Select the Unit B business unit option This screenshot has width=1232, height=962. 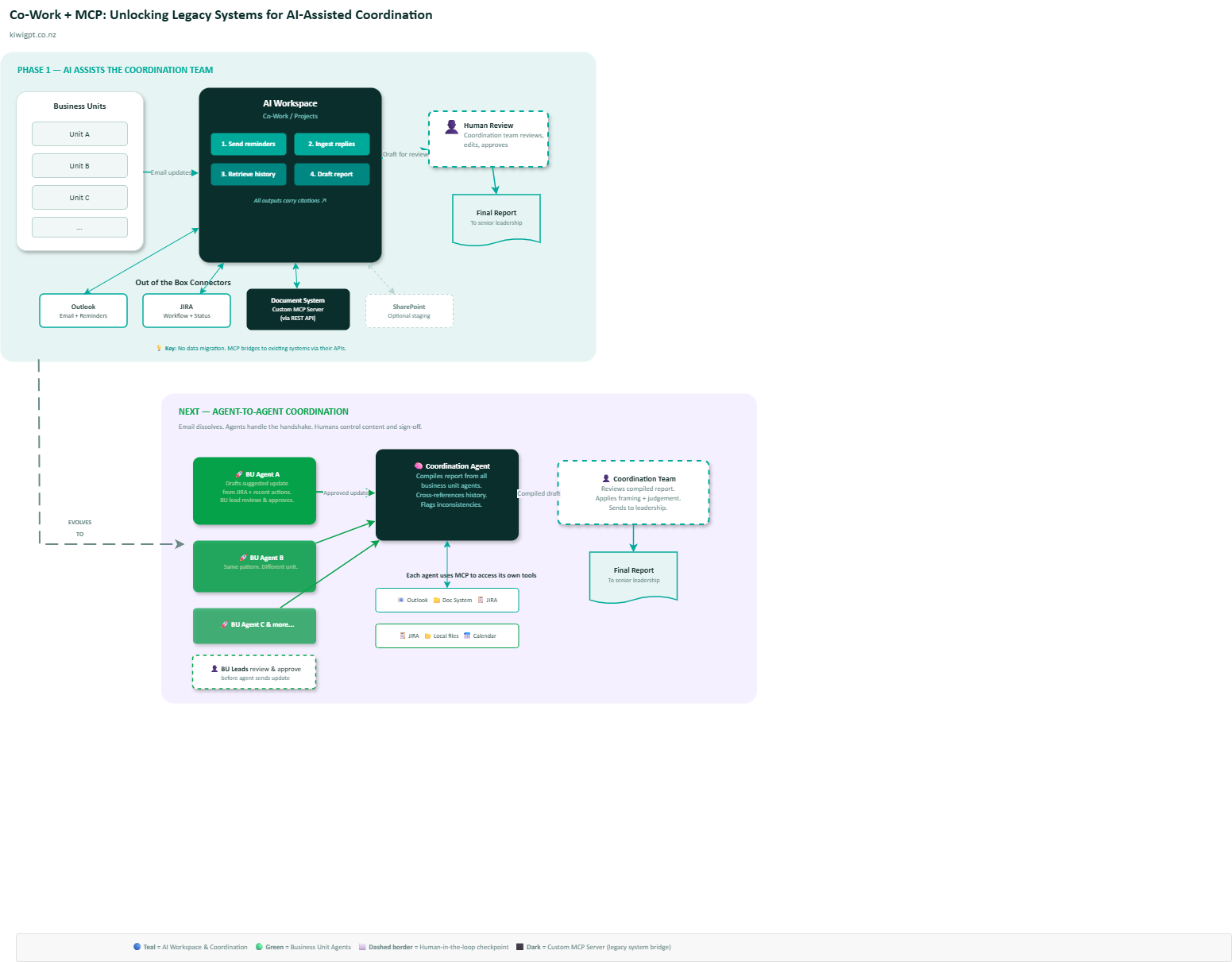79,165
